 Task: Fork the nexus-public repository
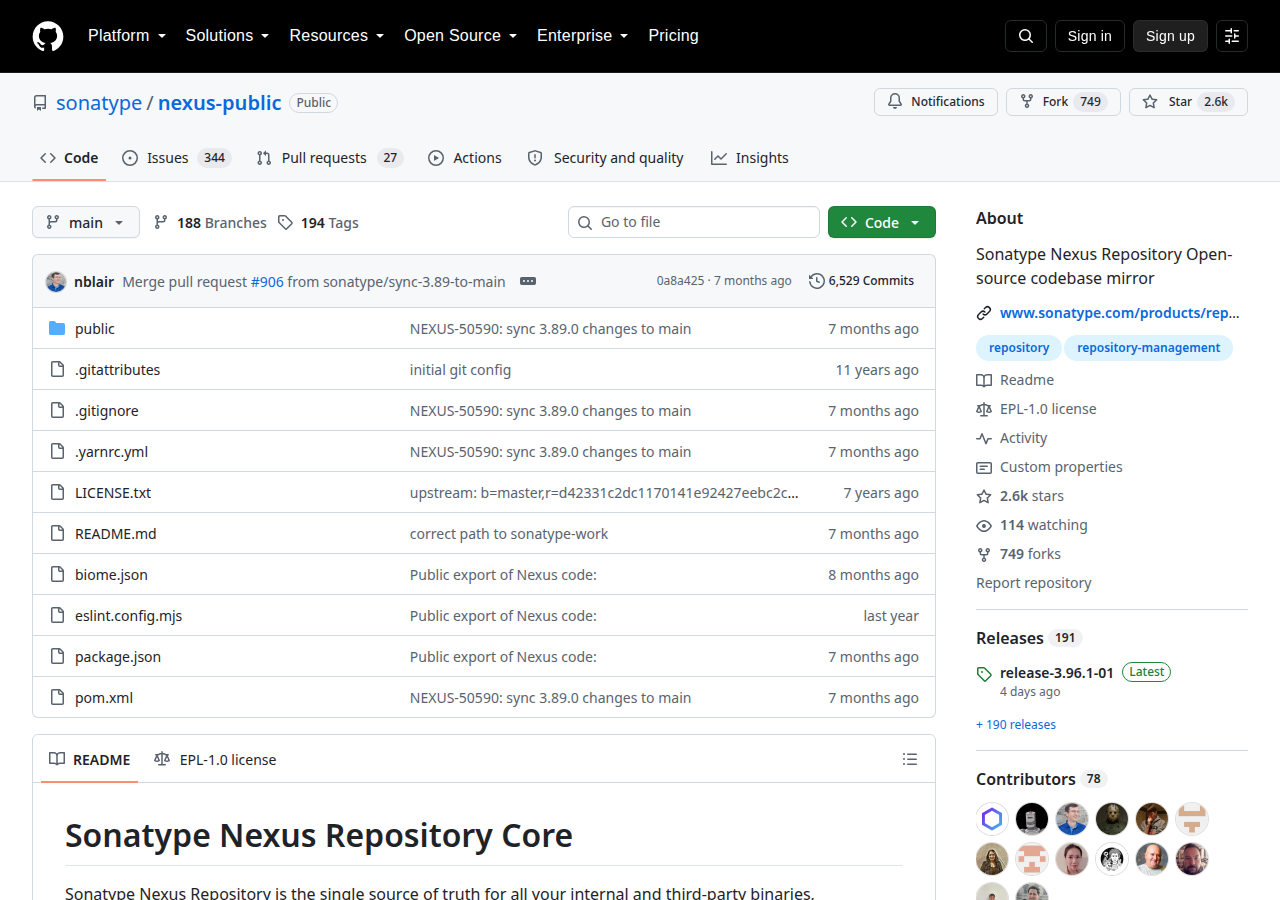(1063, 102)
